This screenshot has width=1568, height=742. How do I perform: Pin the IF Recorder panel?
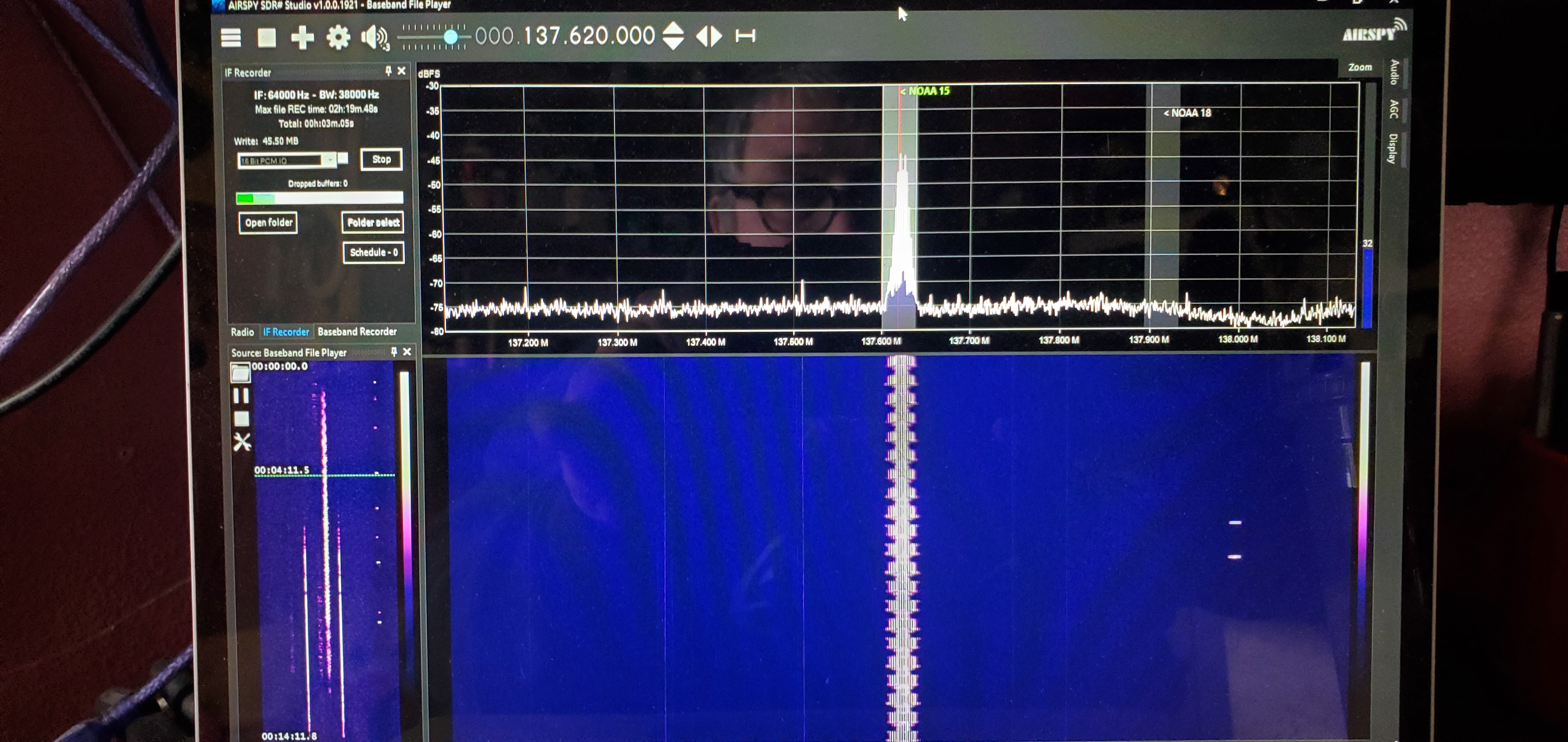coord(388,71)
